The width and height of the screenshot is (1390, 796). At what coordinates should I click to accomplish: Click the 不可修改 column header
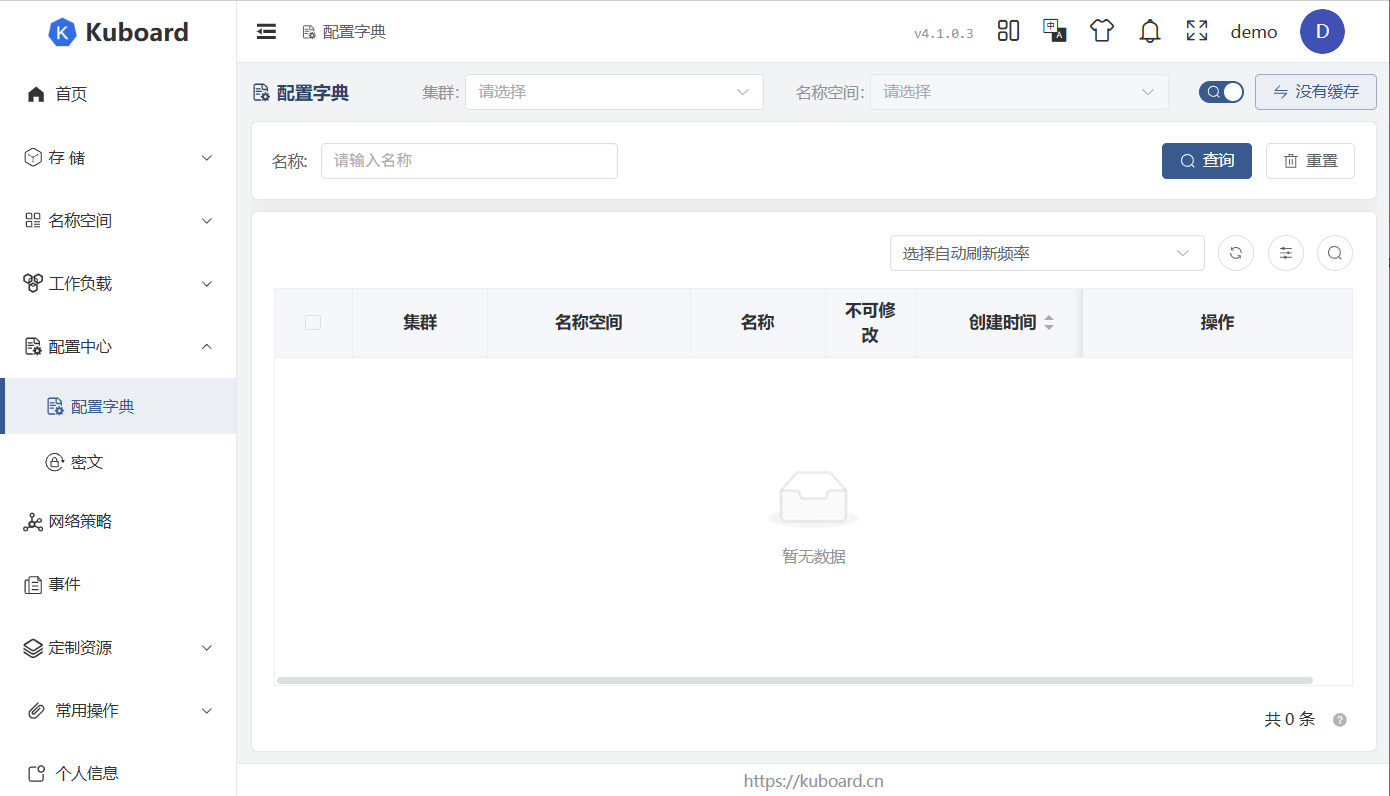coord(870,323)
